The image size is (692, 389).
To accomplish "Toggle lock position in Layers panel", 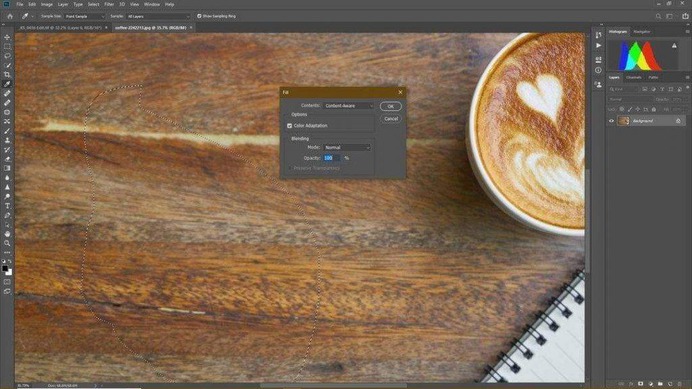I will point(638,109).
